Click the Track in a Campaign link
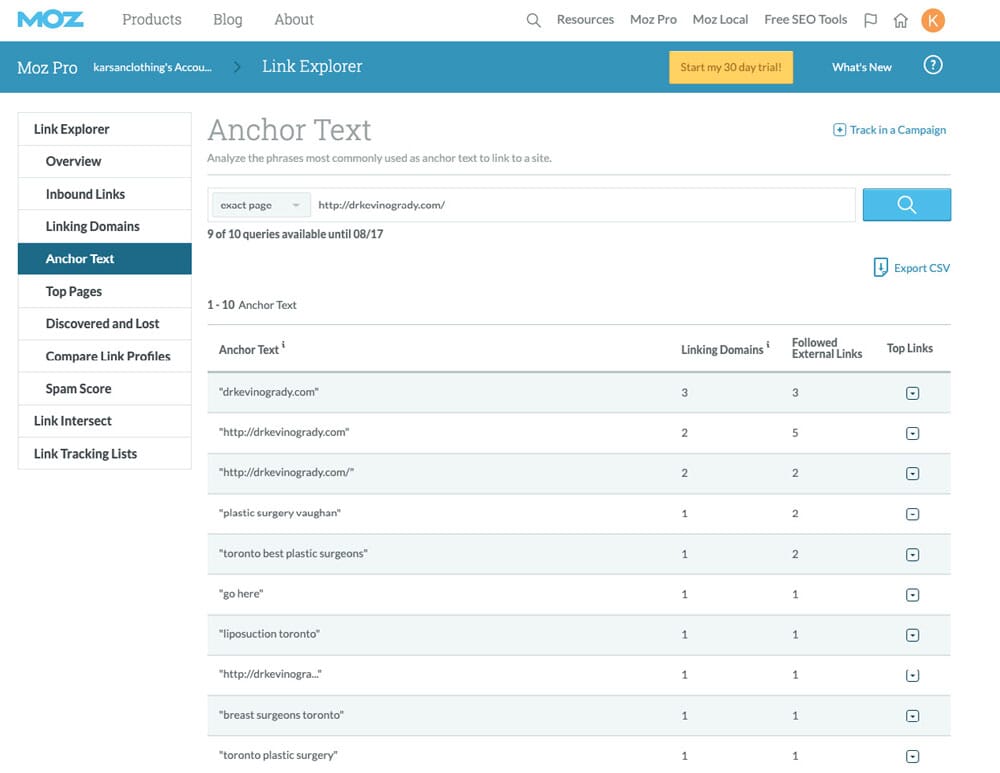Screen dimensions: 1000x773 [x=897, y=130]
